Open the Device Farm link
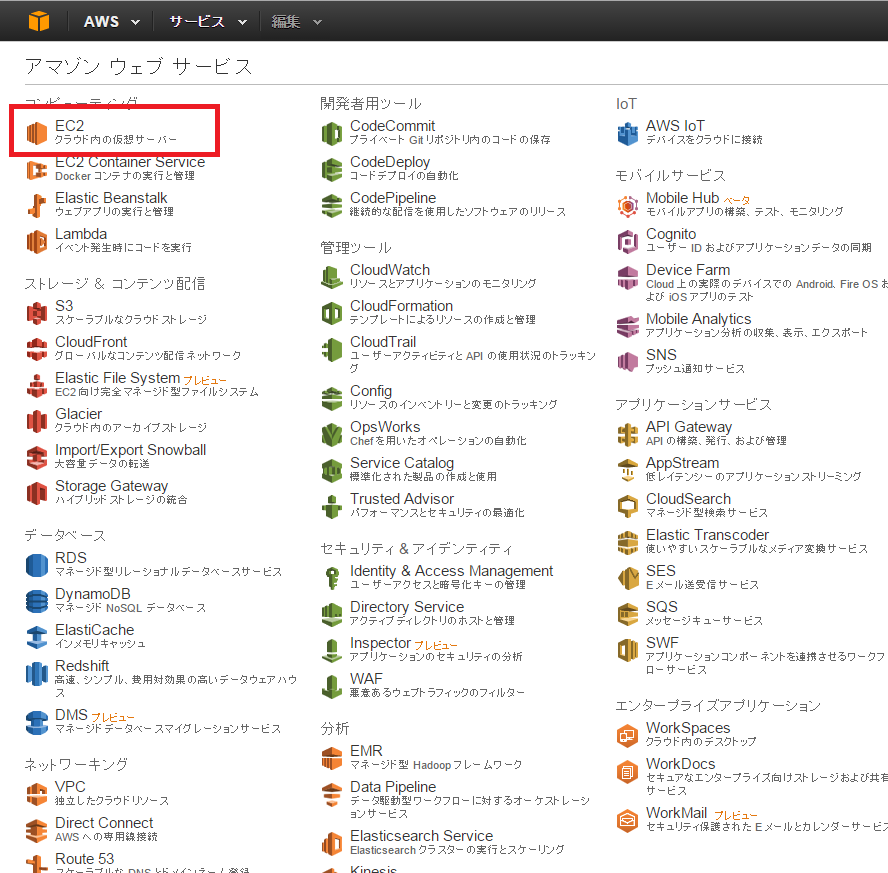 688,269
